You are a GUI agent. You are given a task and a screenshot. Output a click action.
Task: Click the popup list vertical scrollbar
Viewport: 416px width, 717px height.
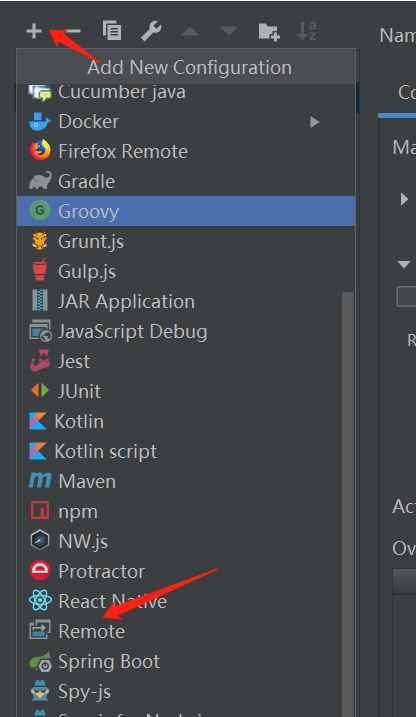348,503
